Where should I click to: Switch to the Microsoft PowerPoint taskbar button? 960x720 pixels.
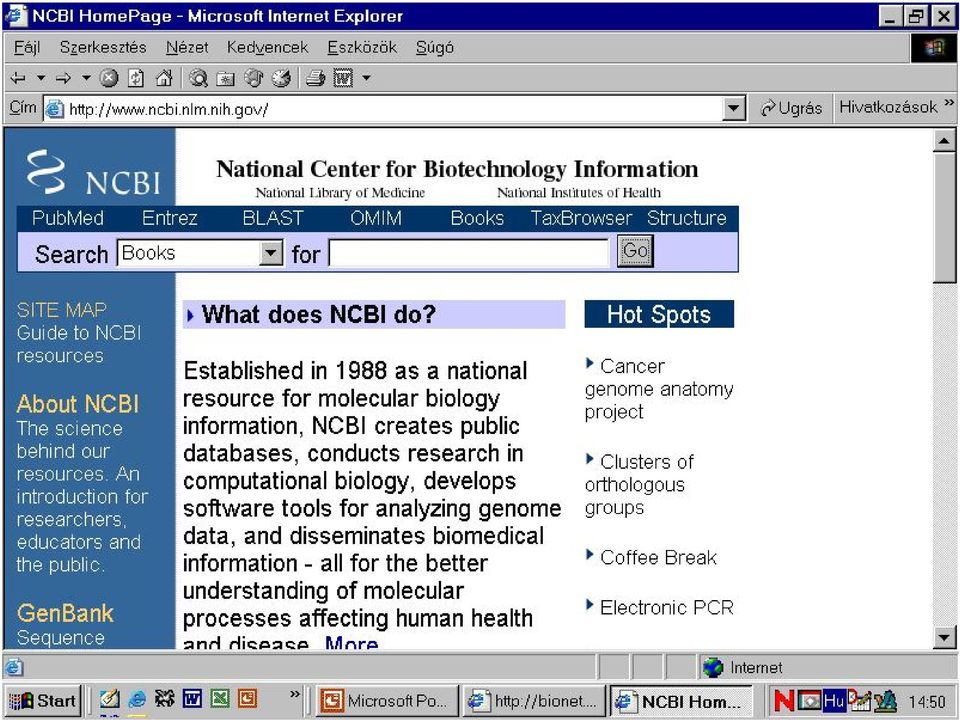[387, 700]
